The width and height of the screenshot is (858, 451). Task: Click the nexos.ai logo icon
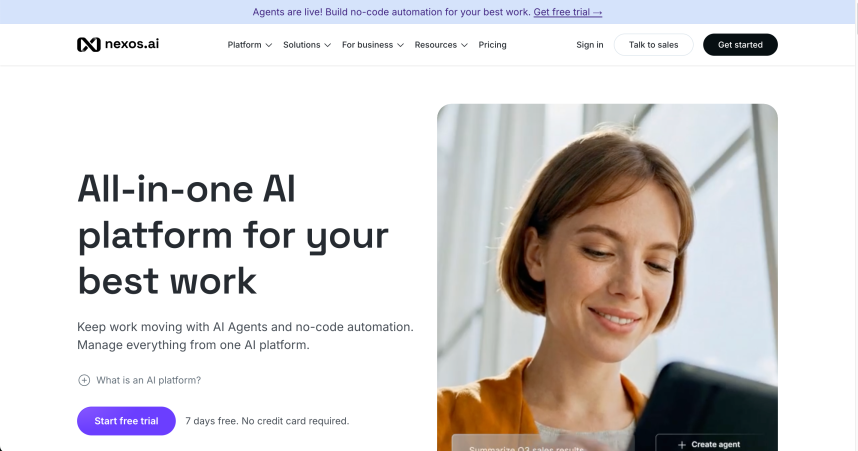coord(89,44)
